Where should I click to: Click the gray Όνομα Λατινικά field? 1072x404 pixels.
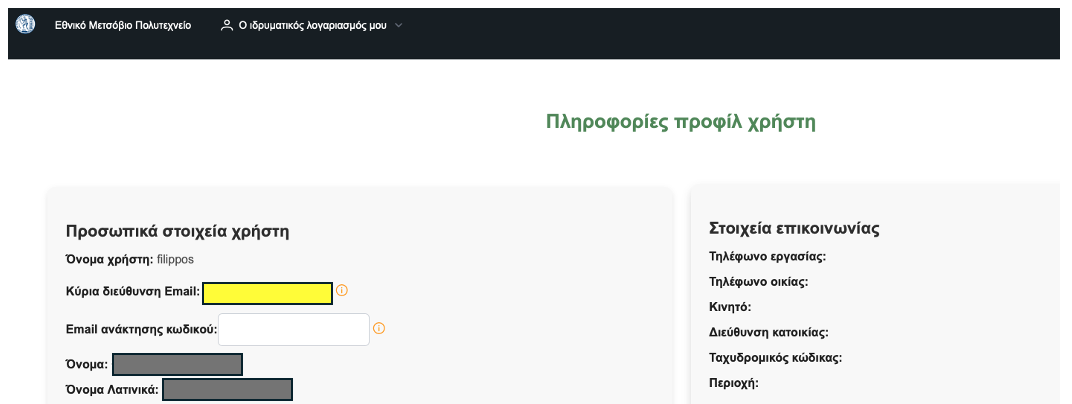pyautogui.click(x=227, y=389)
